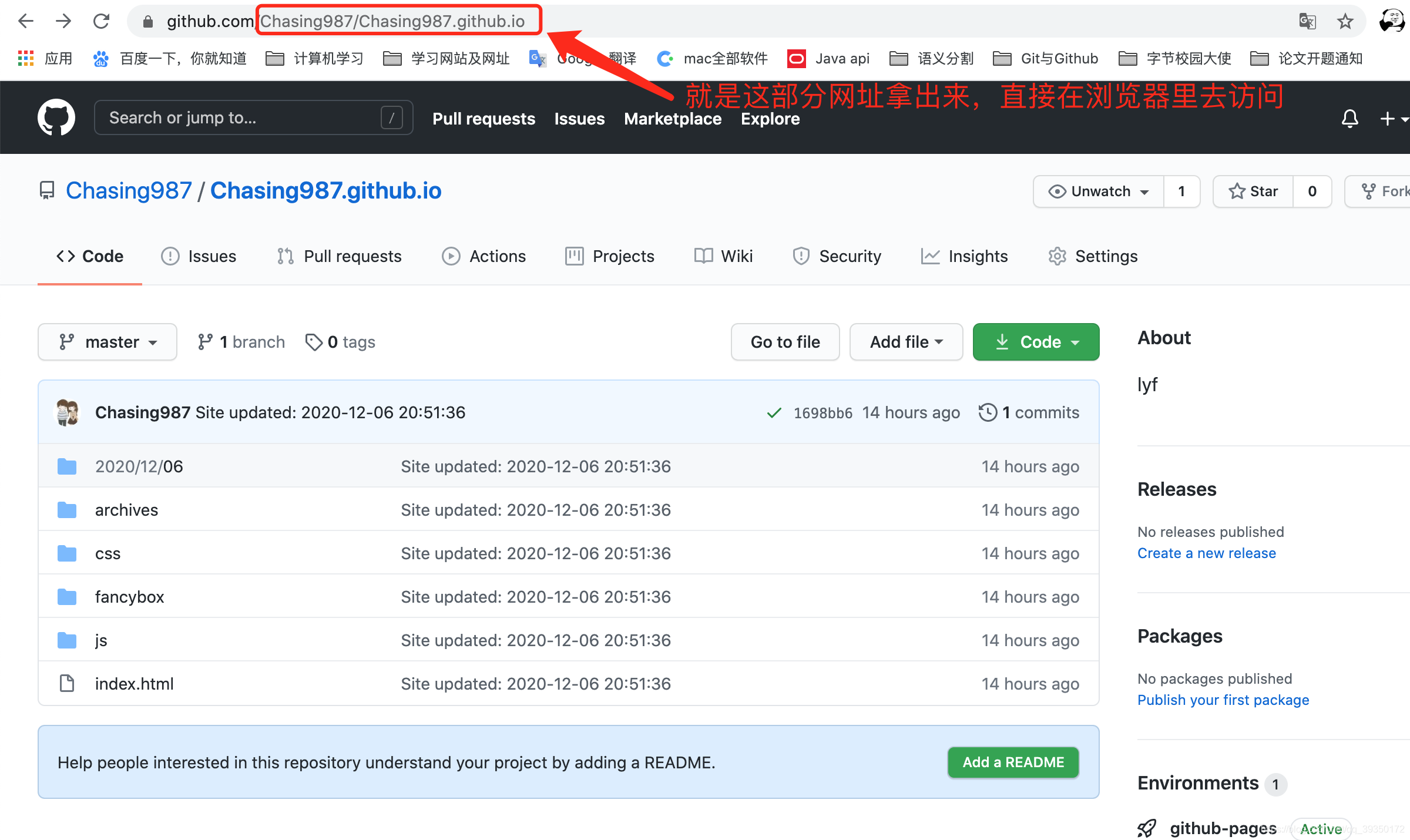1410x840 pixels.
Task: Click the browser forward arrow
Action: 63,21
